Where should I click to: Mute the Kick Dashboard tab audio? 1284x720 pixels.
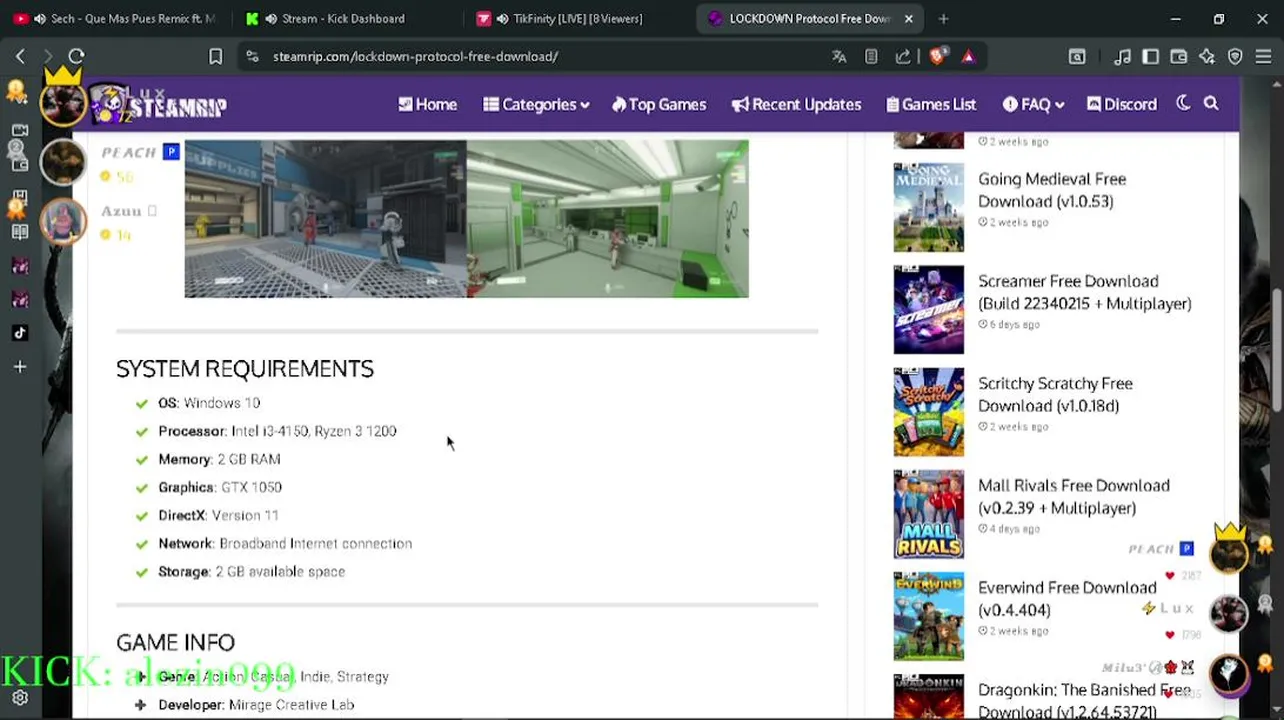tap(270, 18)
